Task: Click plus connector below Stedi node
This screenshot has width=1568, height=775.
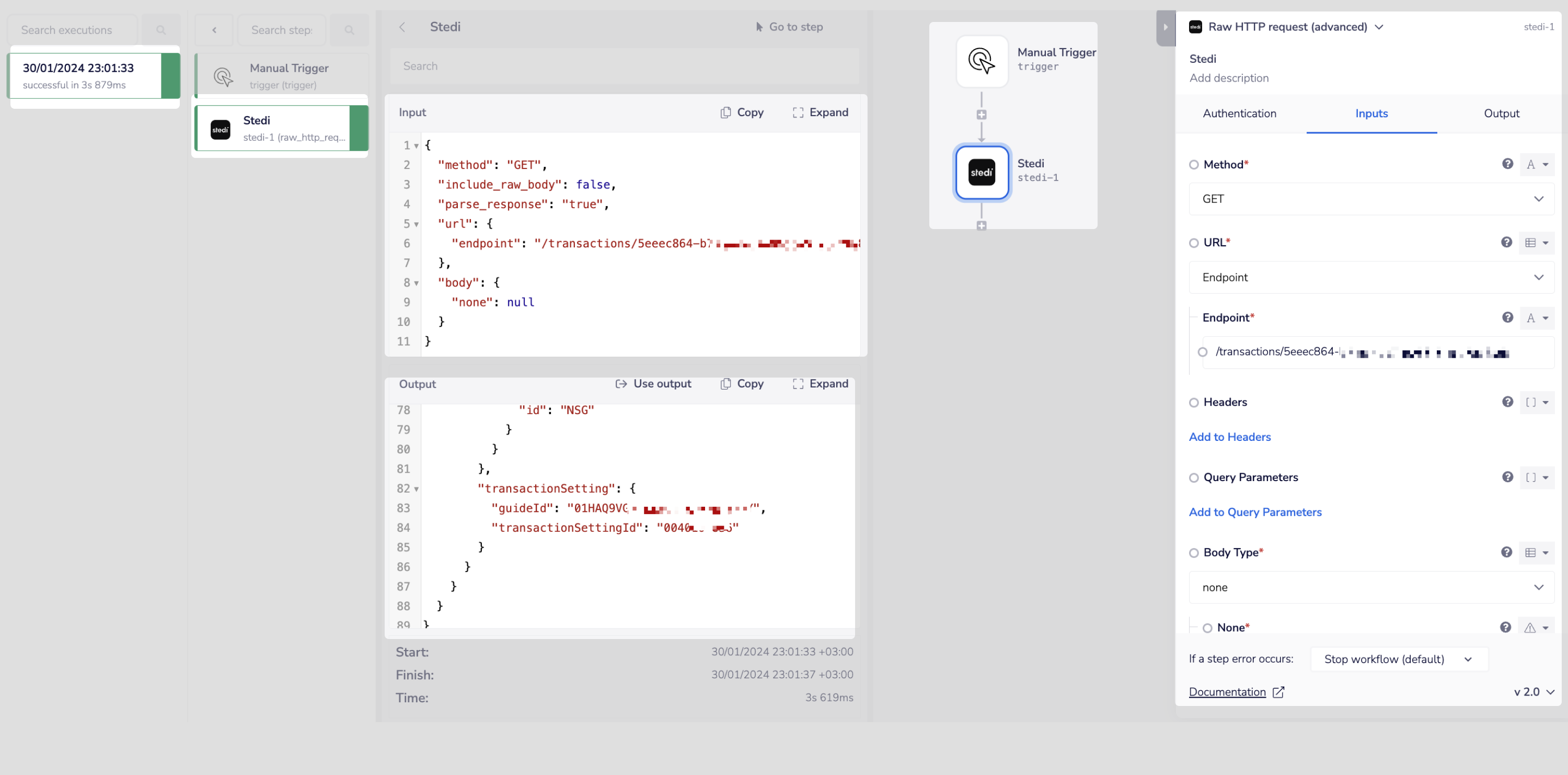Action: click(981, 226)
